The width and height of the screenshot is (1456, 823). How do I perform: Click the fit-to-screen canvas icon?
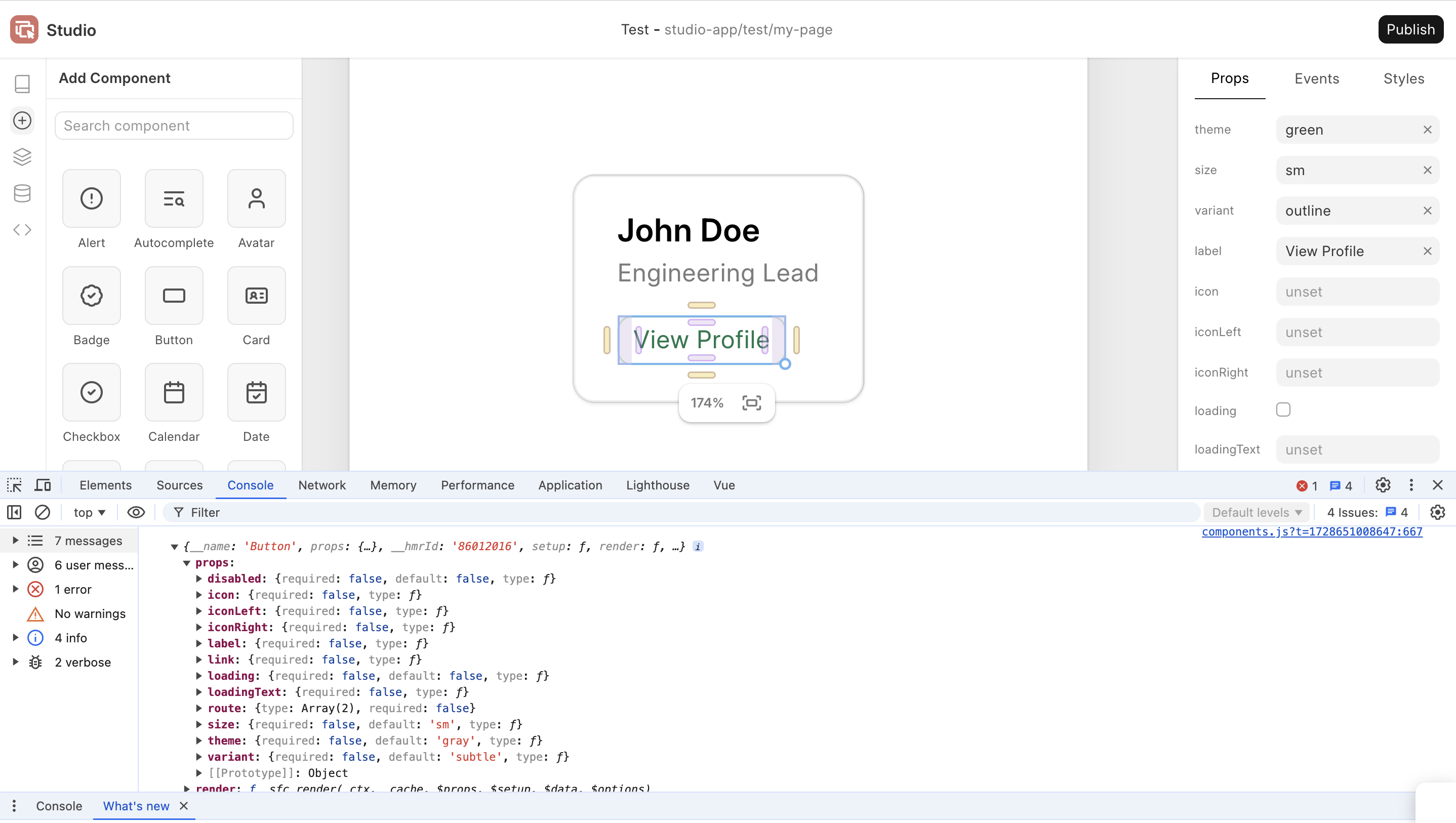click(x=752, y=403)
